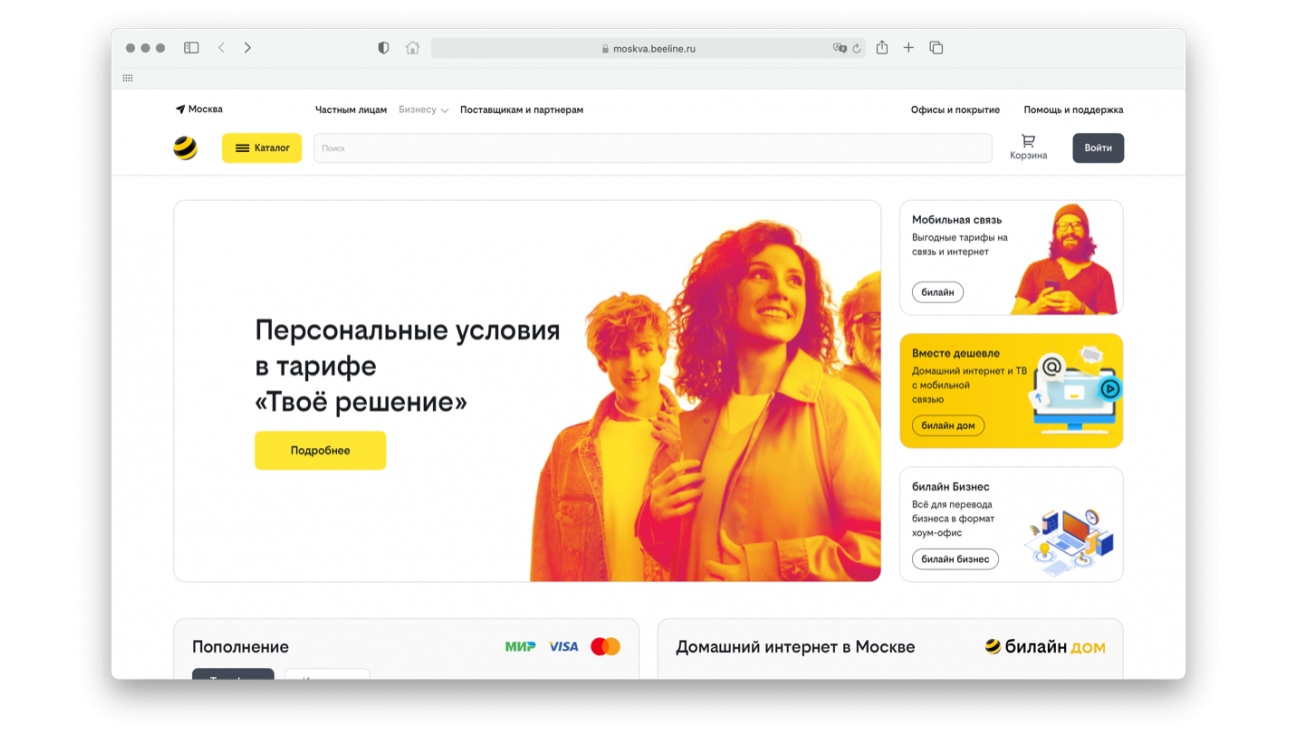Click the Войти login button
This screenshot has height=734, width=1300.
1098,148
